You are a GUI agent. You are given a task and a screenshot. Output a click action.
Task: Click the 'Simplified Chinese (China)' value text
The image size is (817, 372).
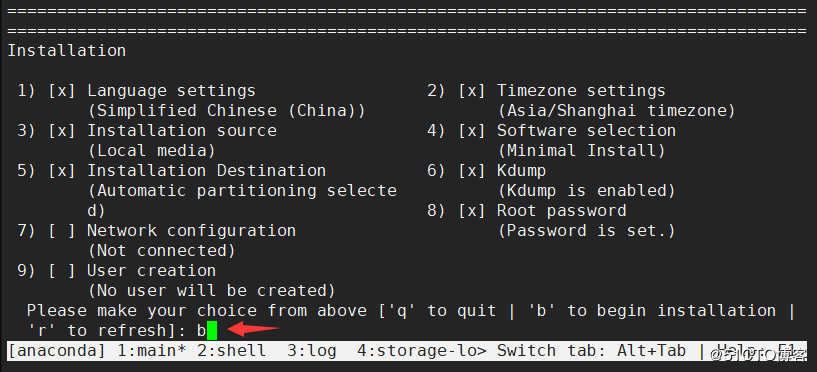click(226, 111)
